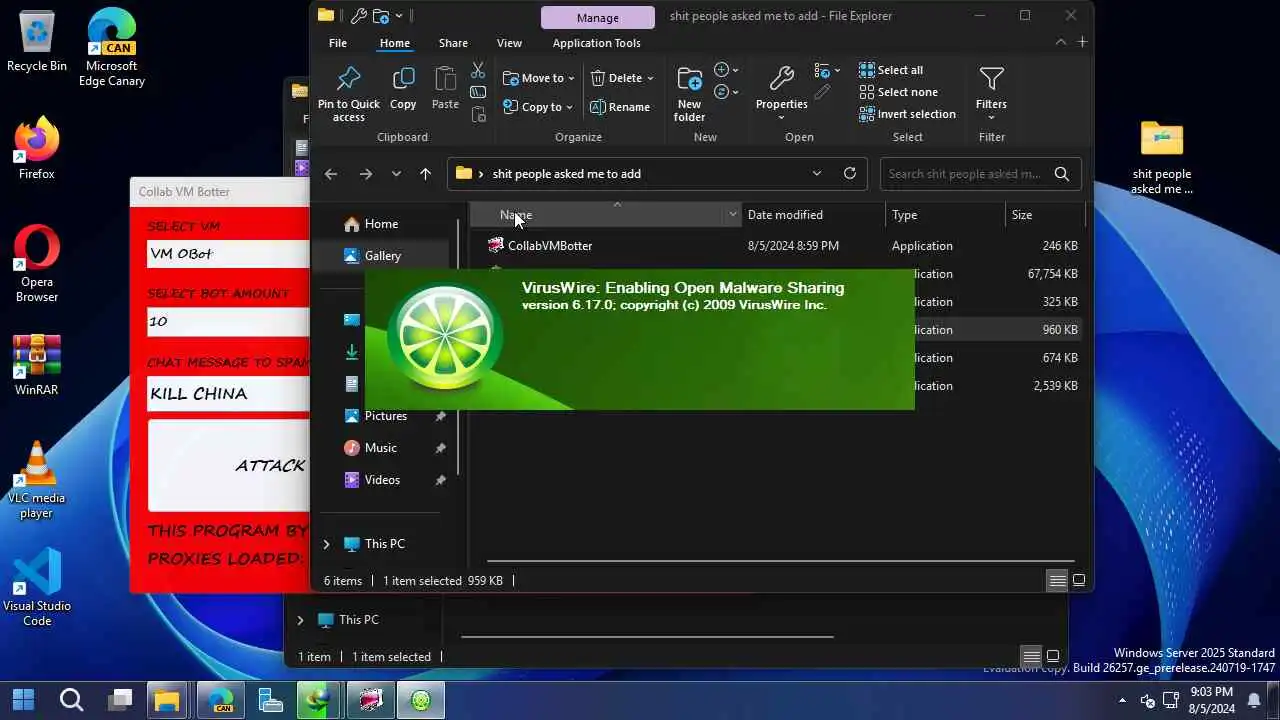The width and height of the screenshot is (1280, 720).
Task: Open the address bar history dropdown
Action: (x=817, y=173)
